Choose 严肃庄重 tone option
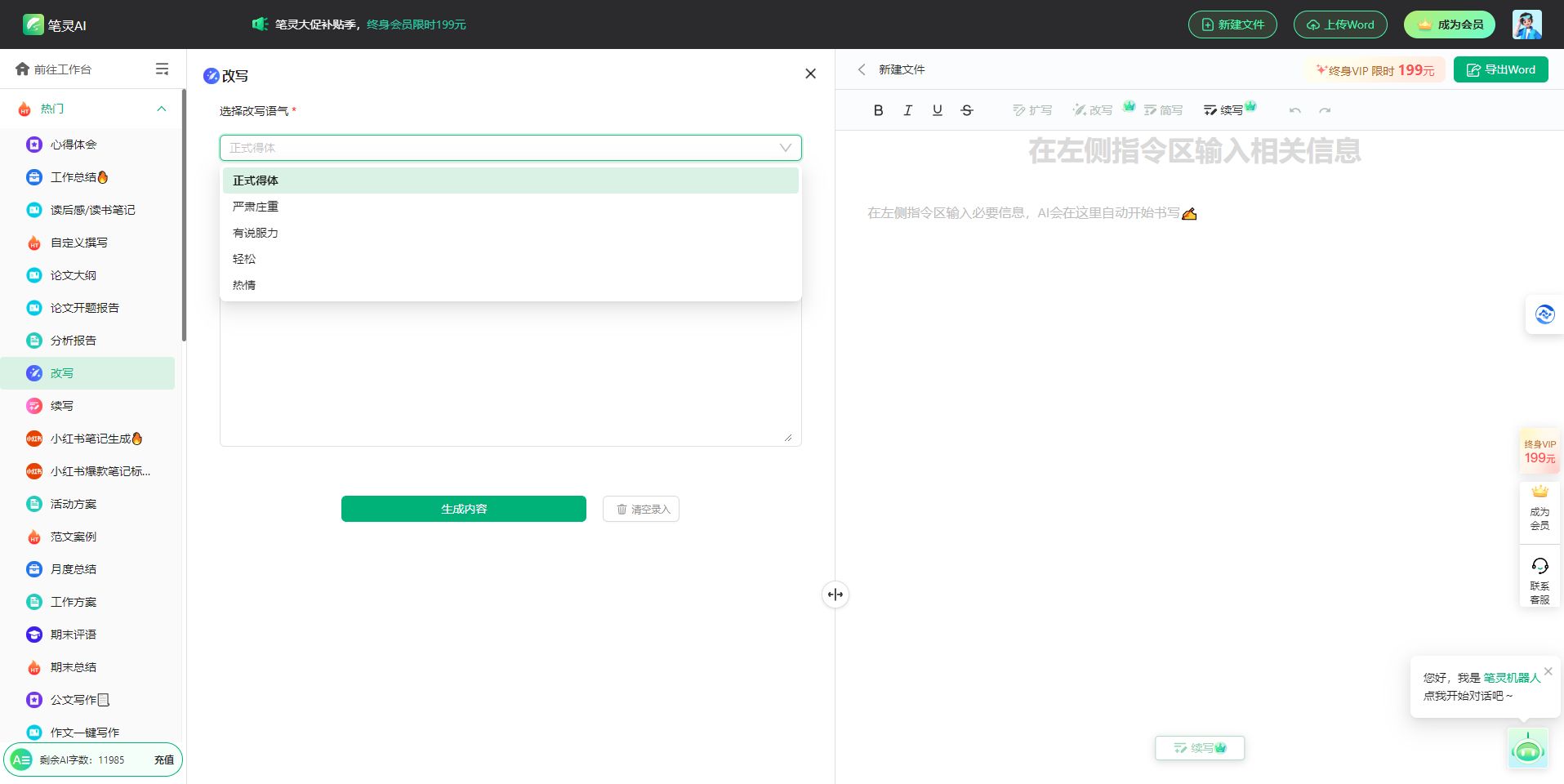This screenshot has height=784, width=1564. coord(510,207)
